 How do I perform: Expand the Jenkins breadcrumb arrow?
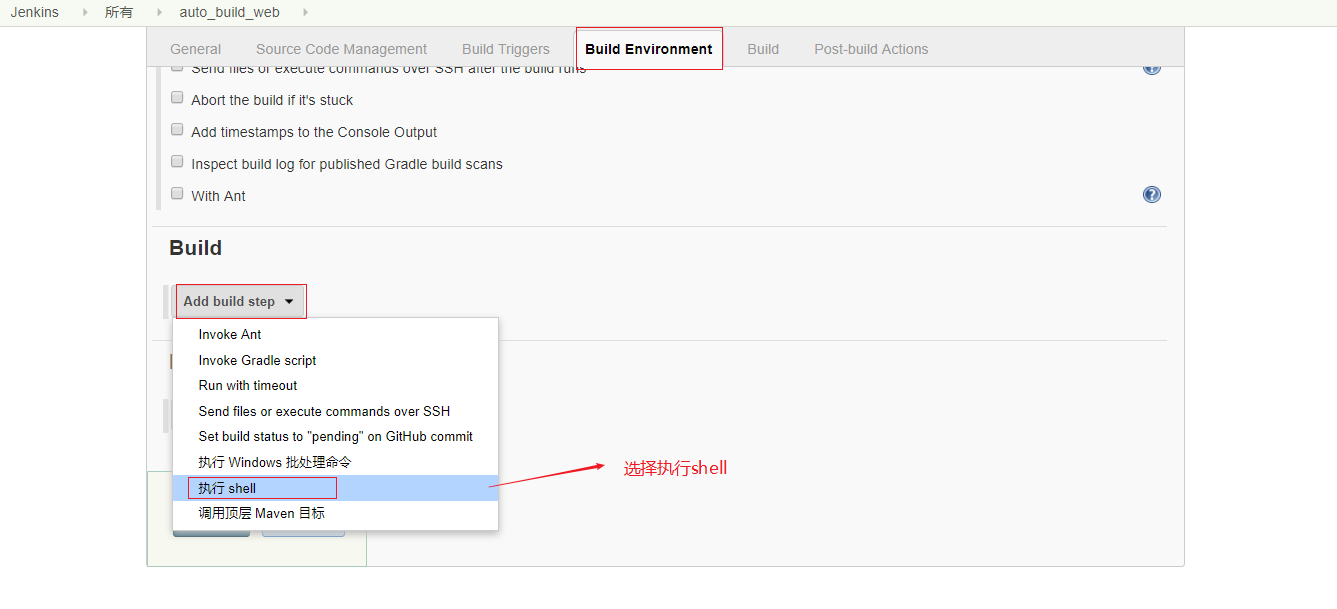[x=85, y=12]
